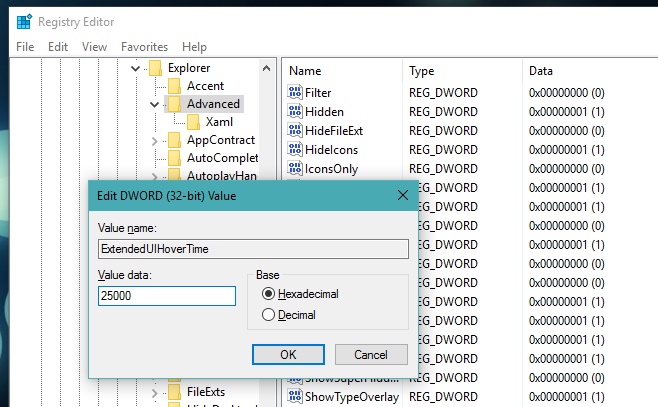Image resolution: width=658 pixels, height=407 pixels.
Task: Click the REG_DWORD type of Filter row
Action: pyautogui.click(x=443, y=92)
